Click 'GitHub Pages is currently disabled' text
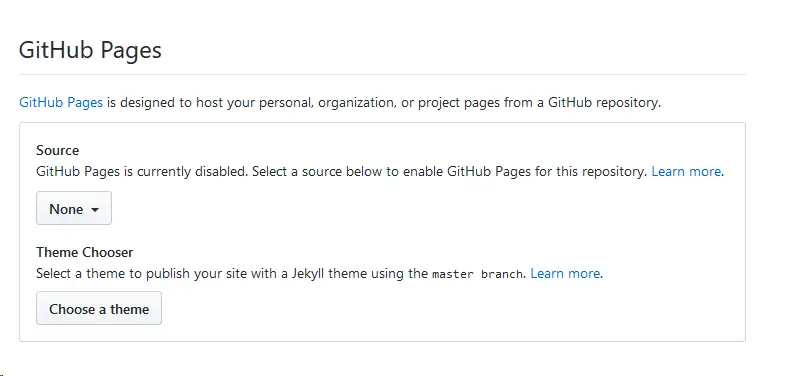 coord(142,172)
